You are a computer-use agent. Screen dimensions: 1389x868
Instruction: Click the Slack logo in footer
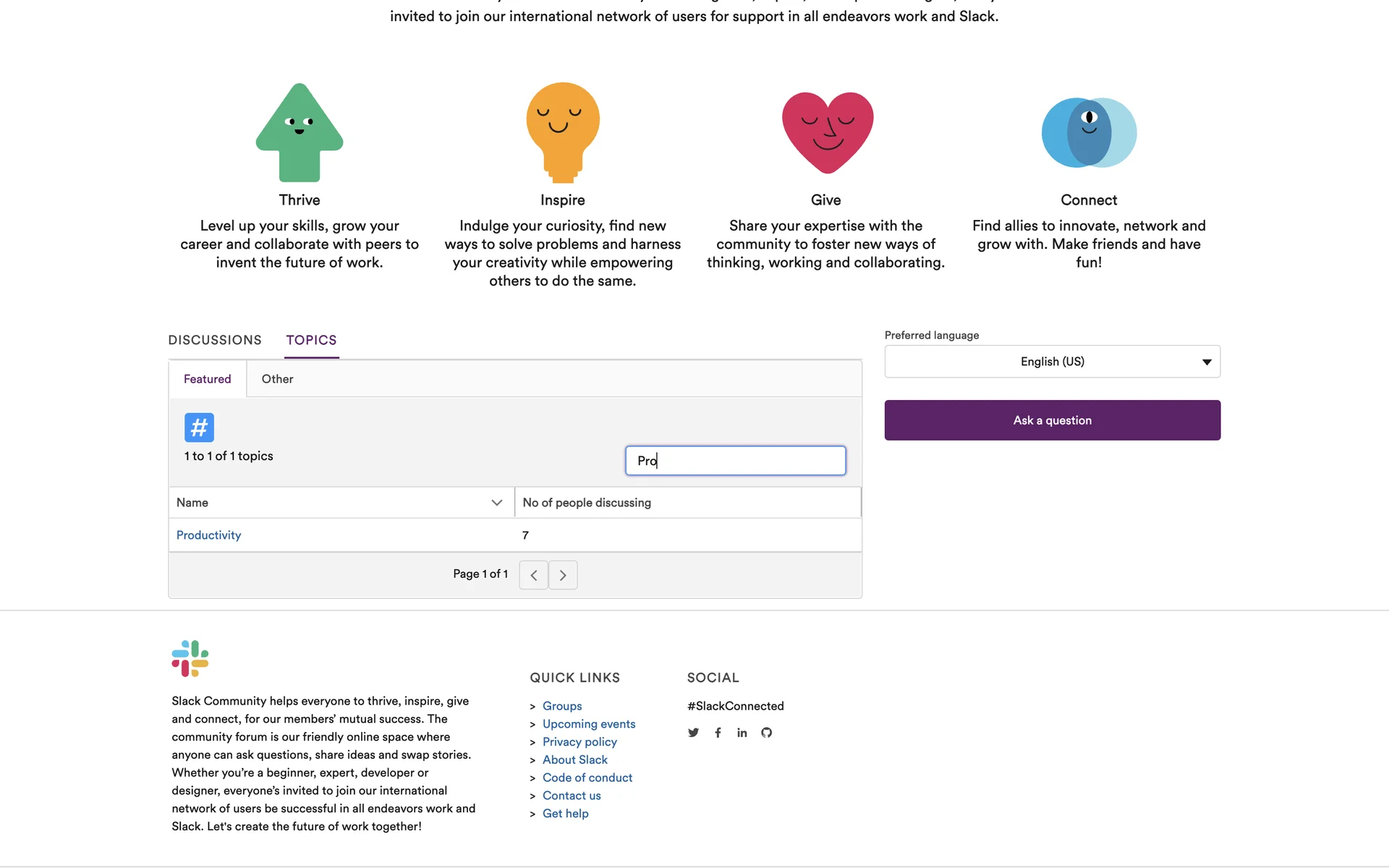(190, 658)
